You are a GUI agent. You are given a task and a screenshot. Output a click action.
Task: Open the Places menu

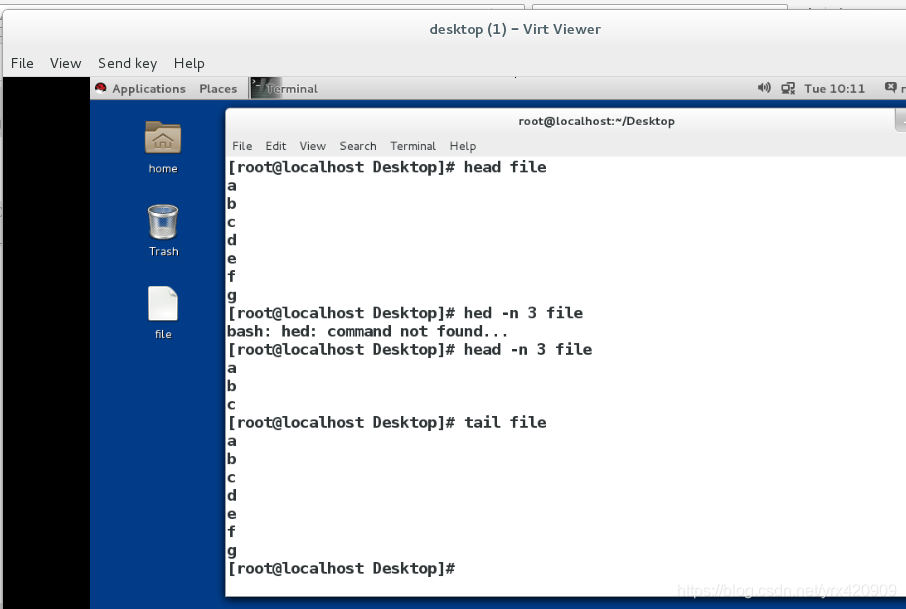218,88
